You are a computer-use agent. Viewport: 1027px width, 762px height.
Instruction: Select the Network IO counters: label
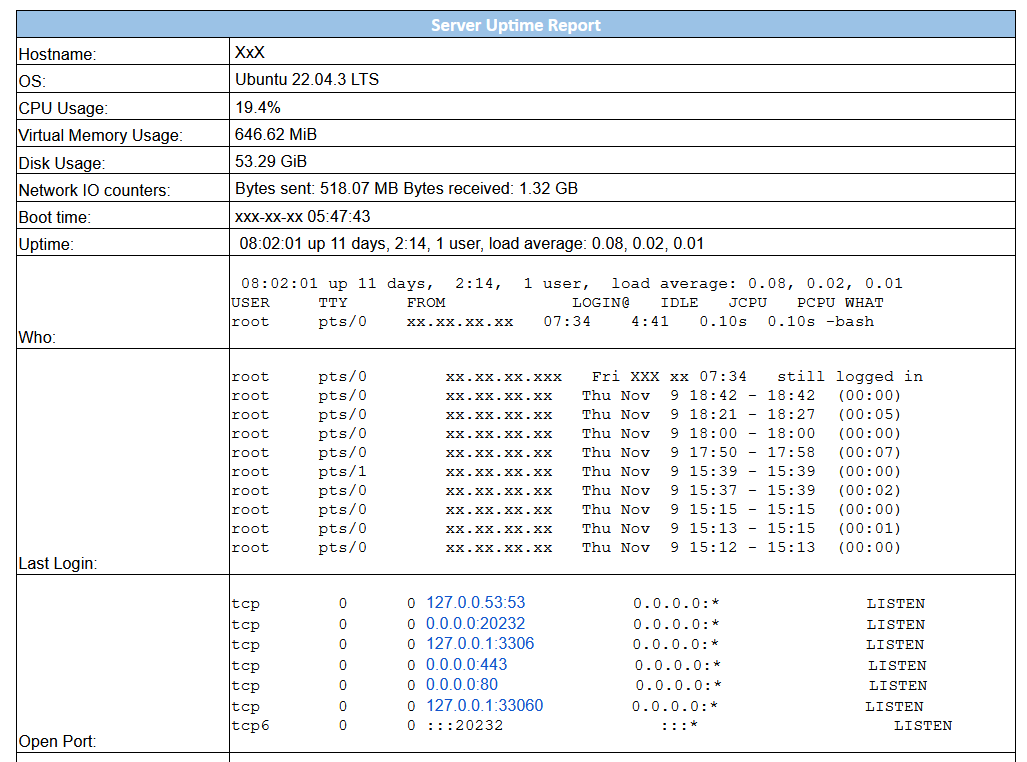pyautogui.click(x=94, y=191)
